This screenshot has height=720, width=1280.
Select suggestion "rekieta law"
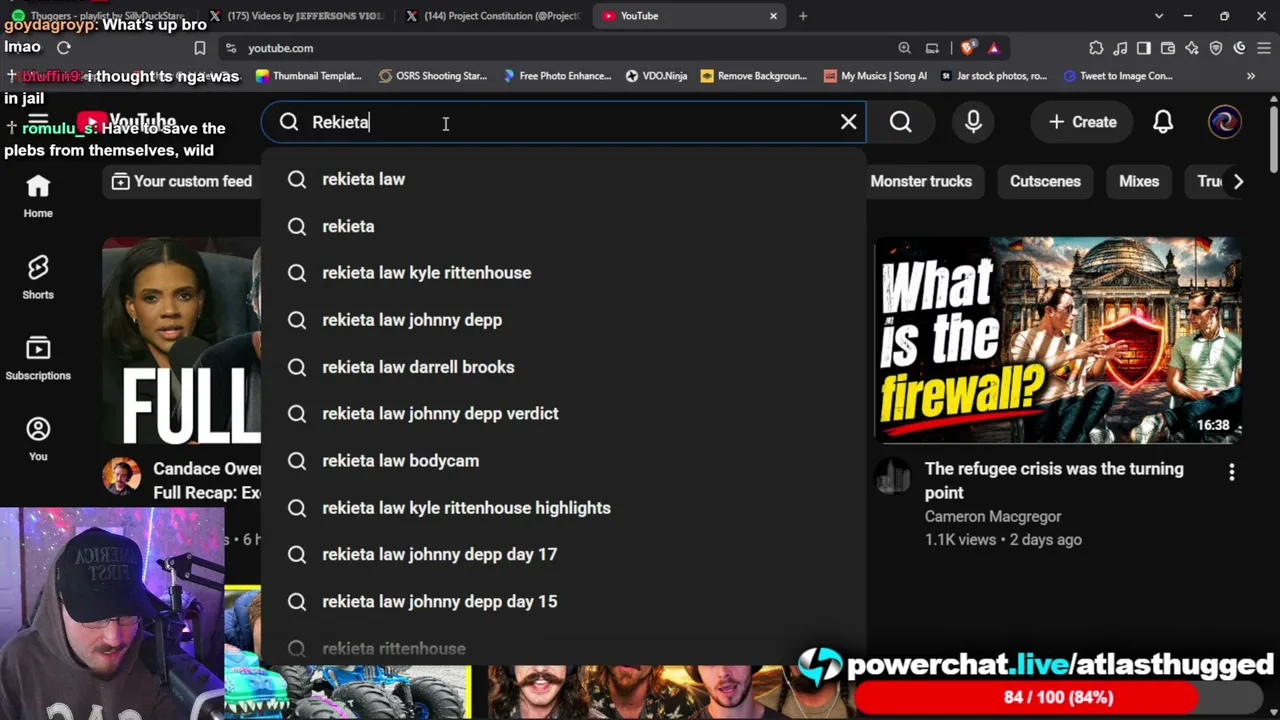[563, 179]
